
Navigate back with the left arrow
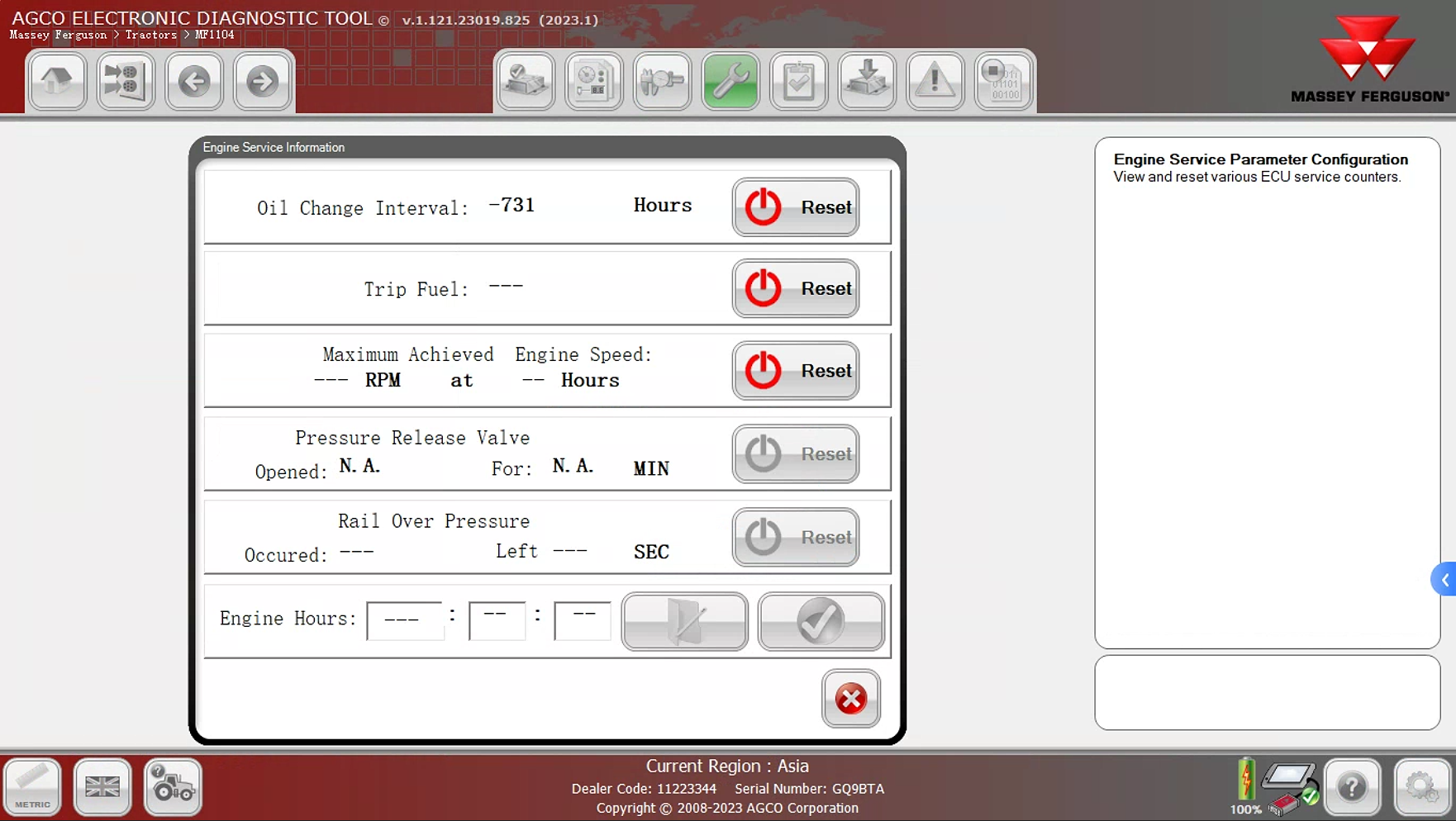[x=194, y=81]
